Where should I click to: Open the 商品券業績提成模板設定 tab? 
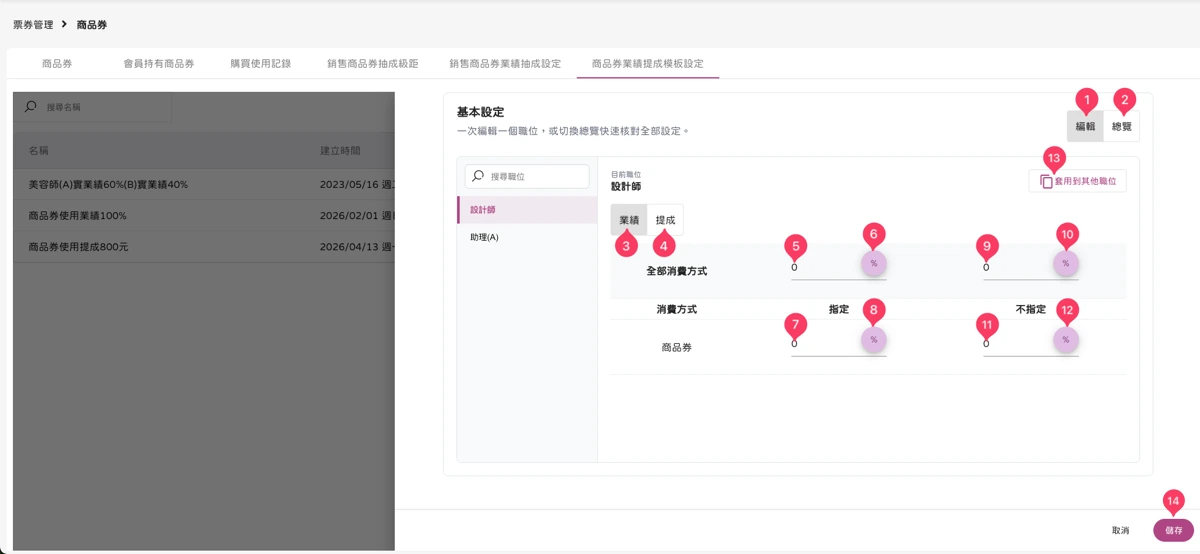coord(648,63)
